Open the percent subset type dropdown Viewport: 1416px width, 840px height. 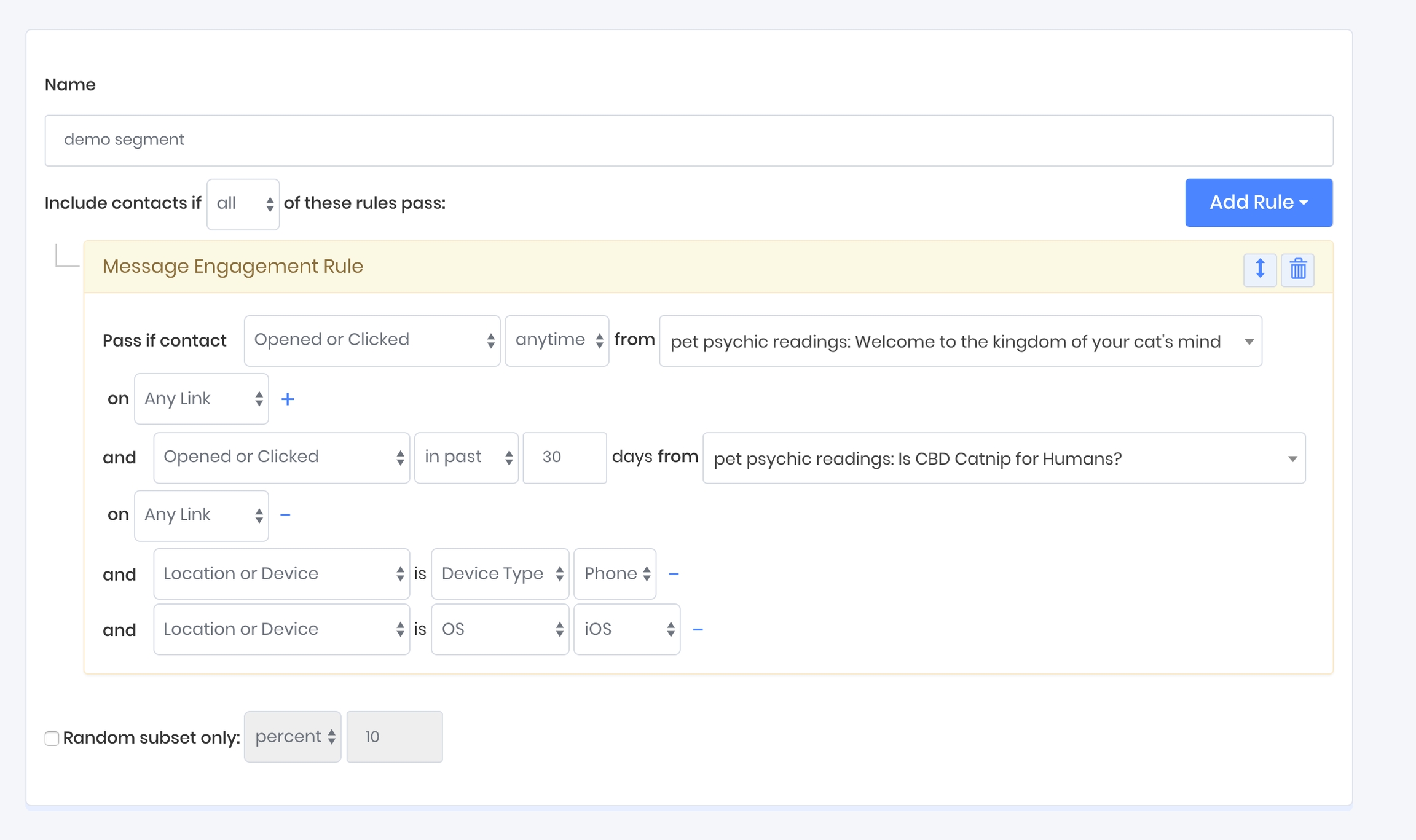coord(293,737)
